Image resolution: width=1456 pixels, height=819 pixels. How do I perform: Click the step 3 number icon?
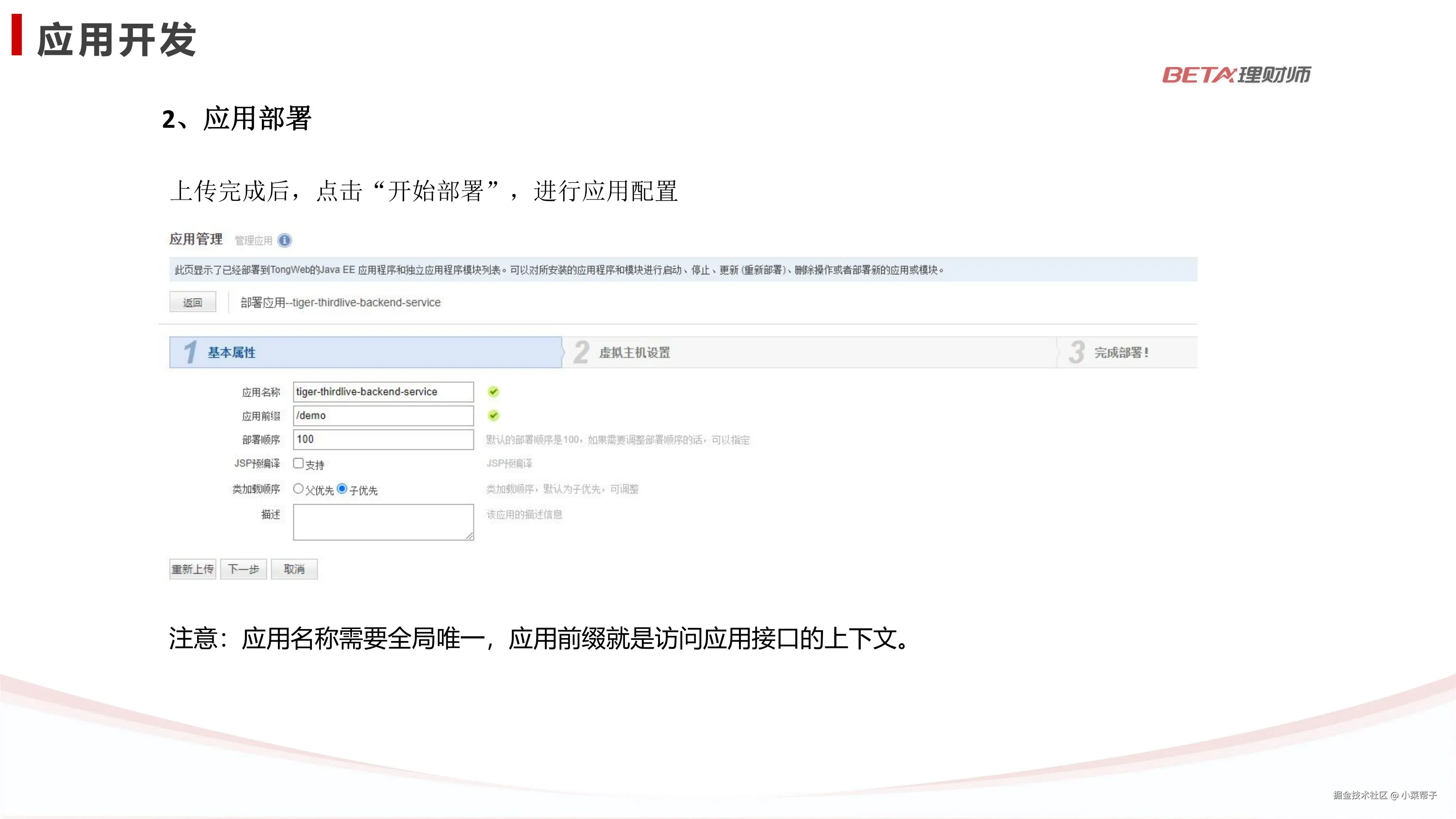click(x=1076, y=352)
